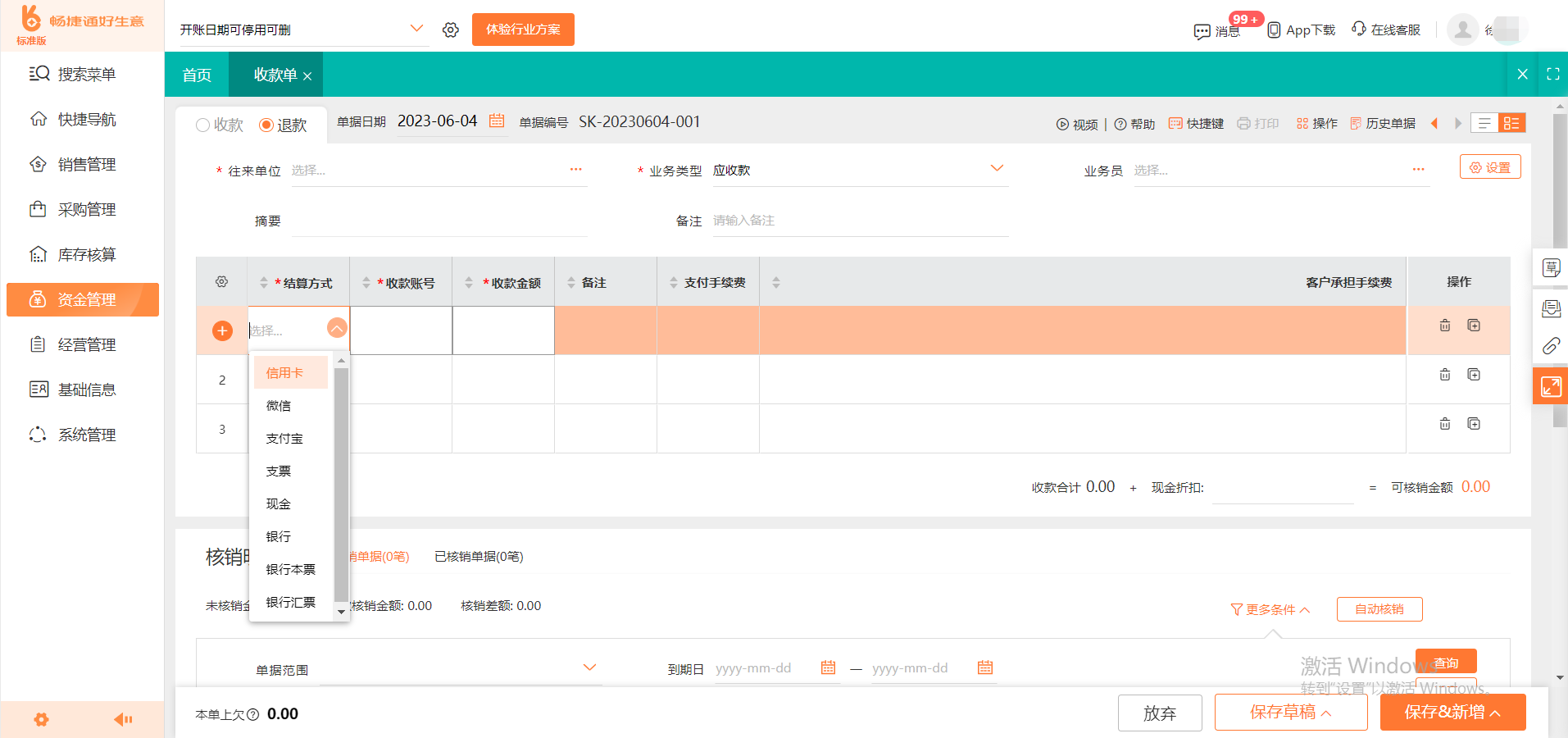Screen dimensions: 1568x738
Task: Switch to list view layout toggle at top right
Action: tap(1484, 123)
